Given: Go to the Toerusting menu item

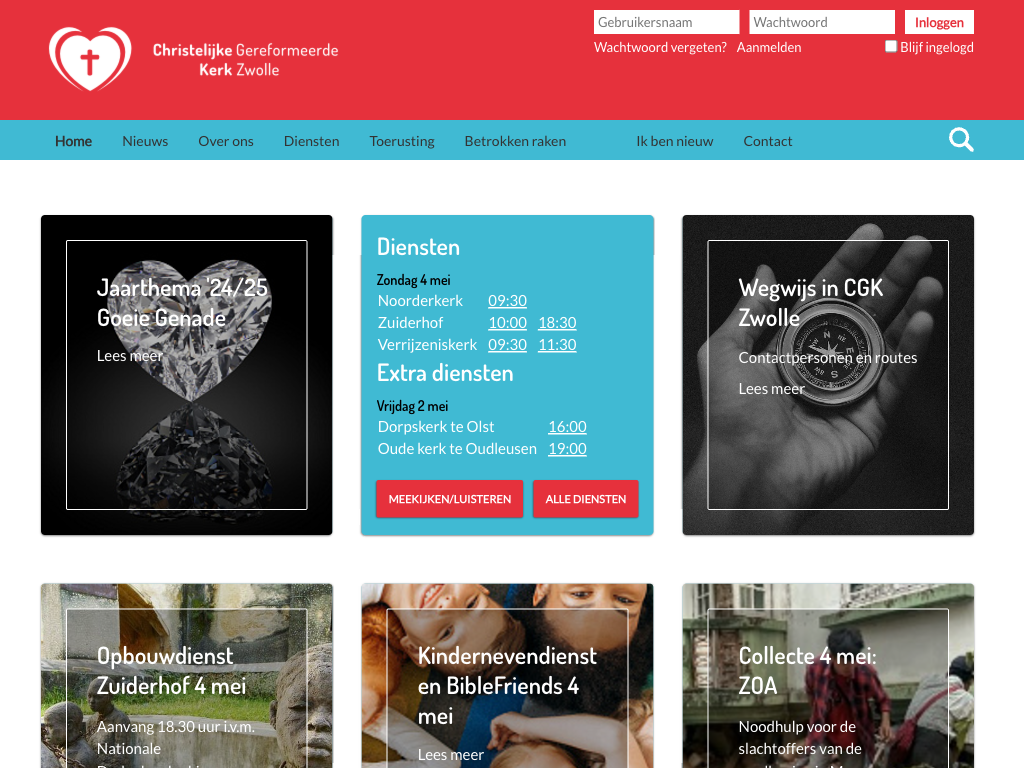Looking at the screenshot, I should (x=402, y=141).
